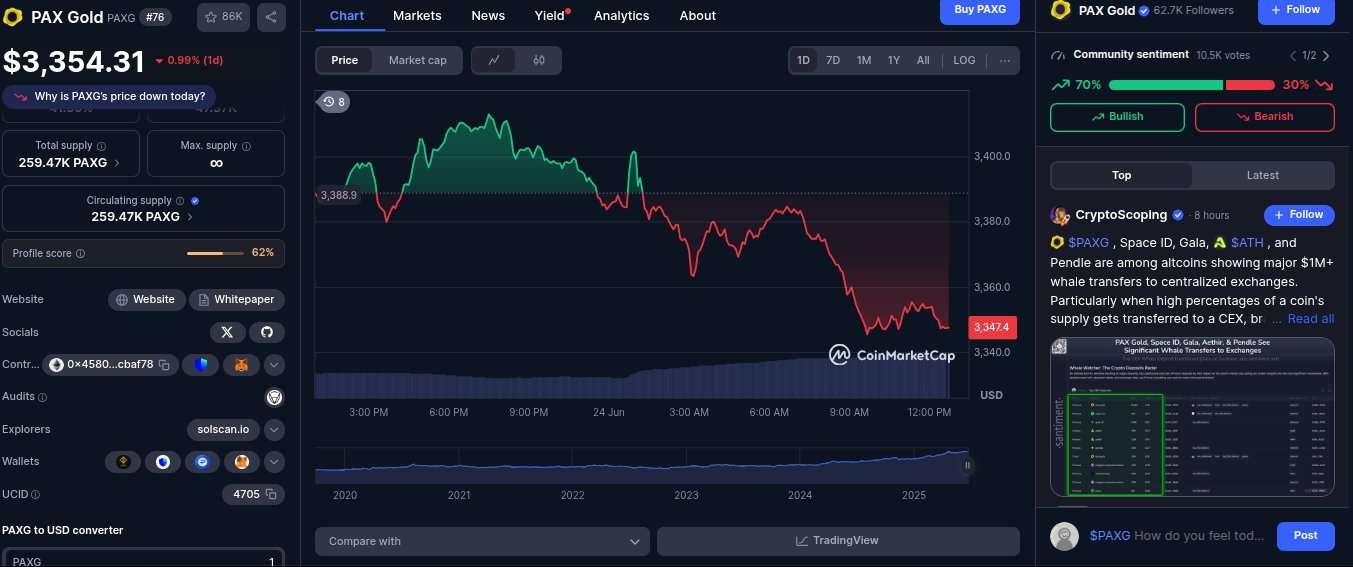Click the Post button
1353x567 pixels.
point(1306,536)
